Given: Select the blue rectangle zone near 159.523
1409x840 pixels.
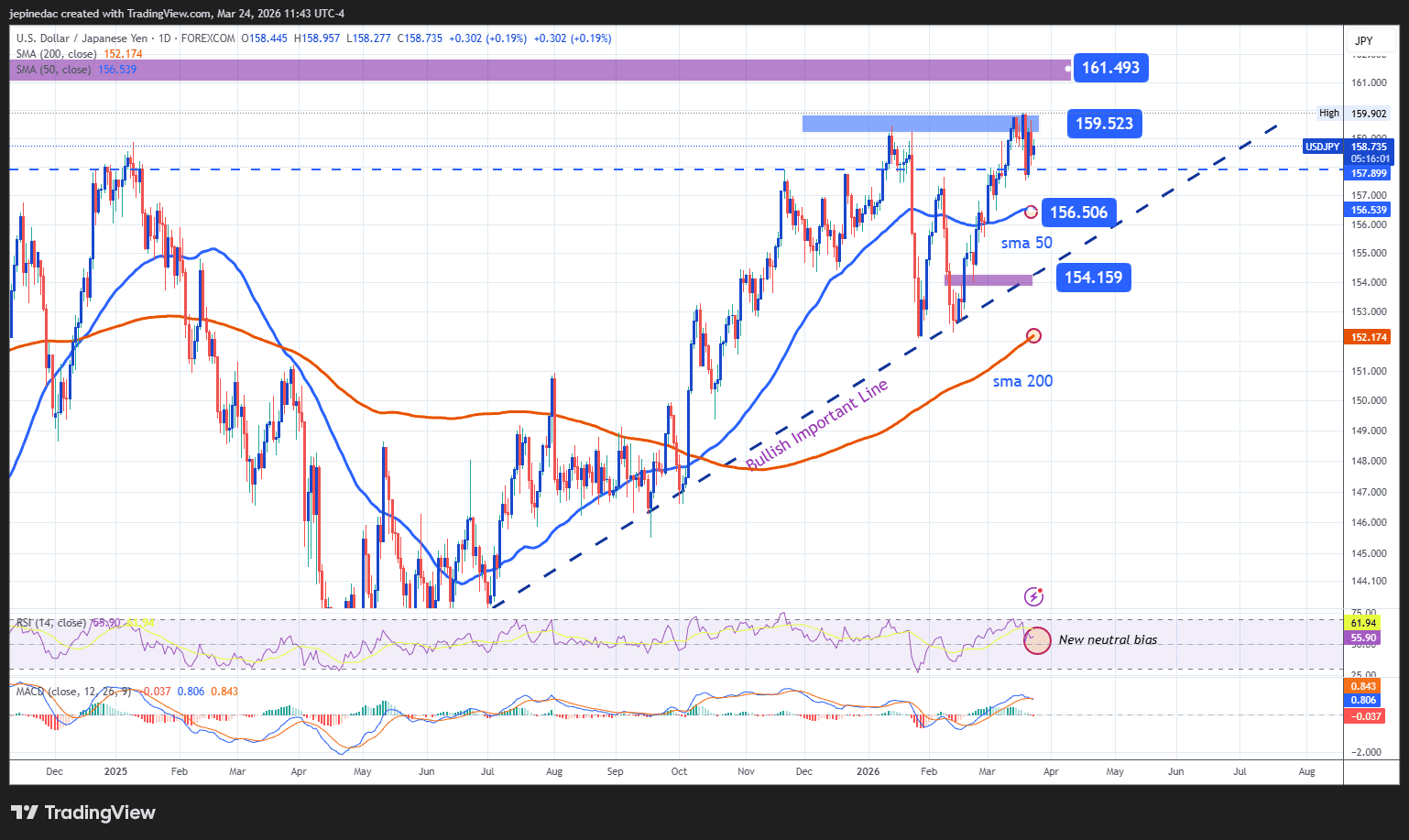Looking at the screenshot, I should (920, 124).
